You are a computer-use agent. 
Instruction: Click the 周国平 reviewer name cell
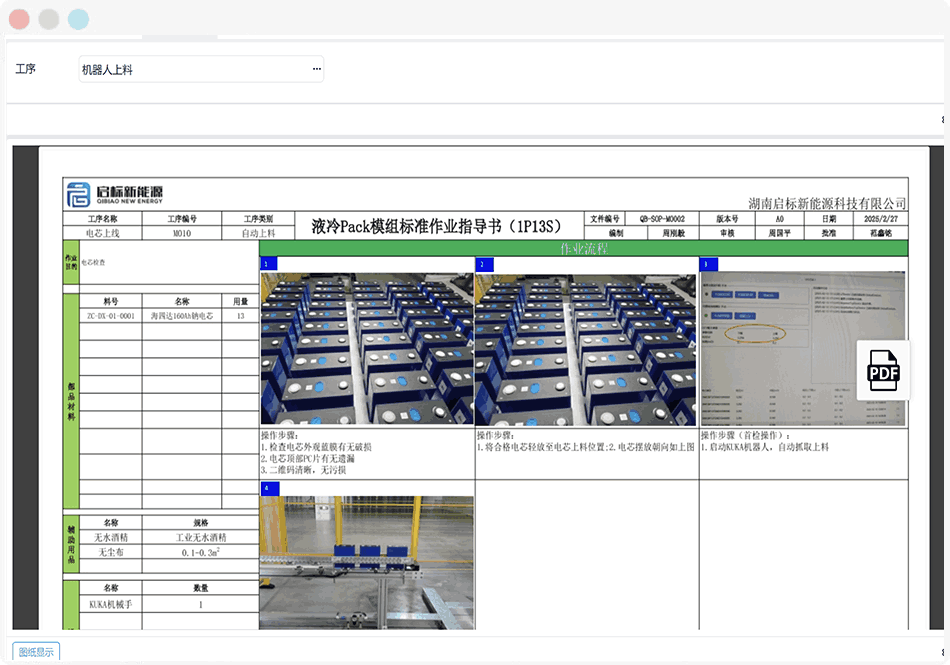[x=779, y=233]
